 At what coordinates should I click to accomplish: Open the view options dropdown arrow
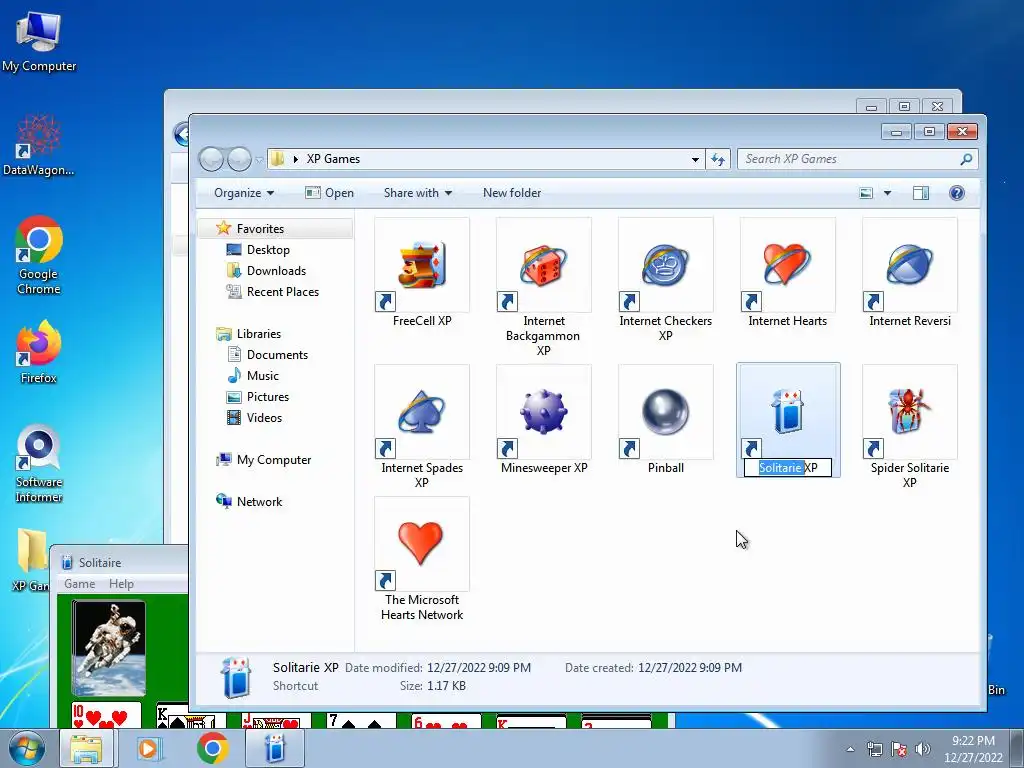[x=887, y=193]
